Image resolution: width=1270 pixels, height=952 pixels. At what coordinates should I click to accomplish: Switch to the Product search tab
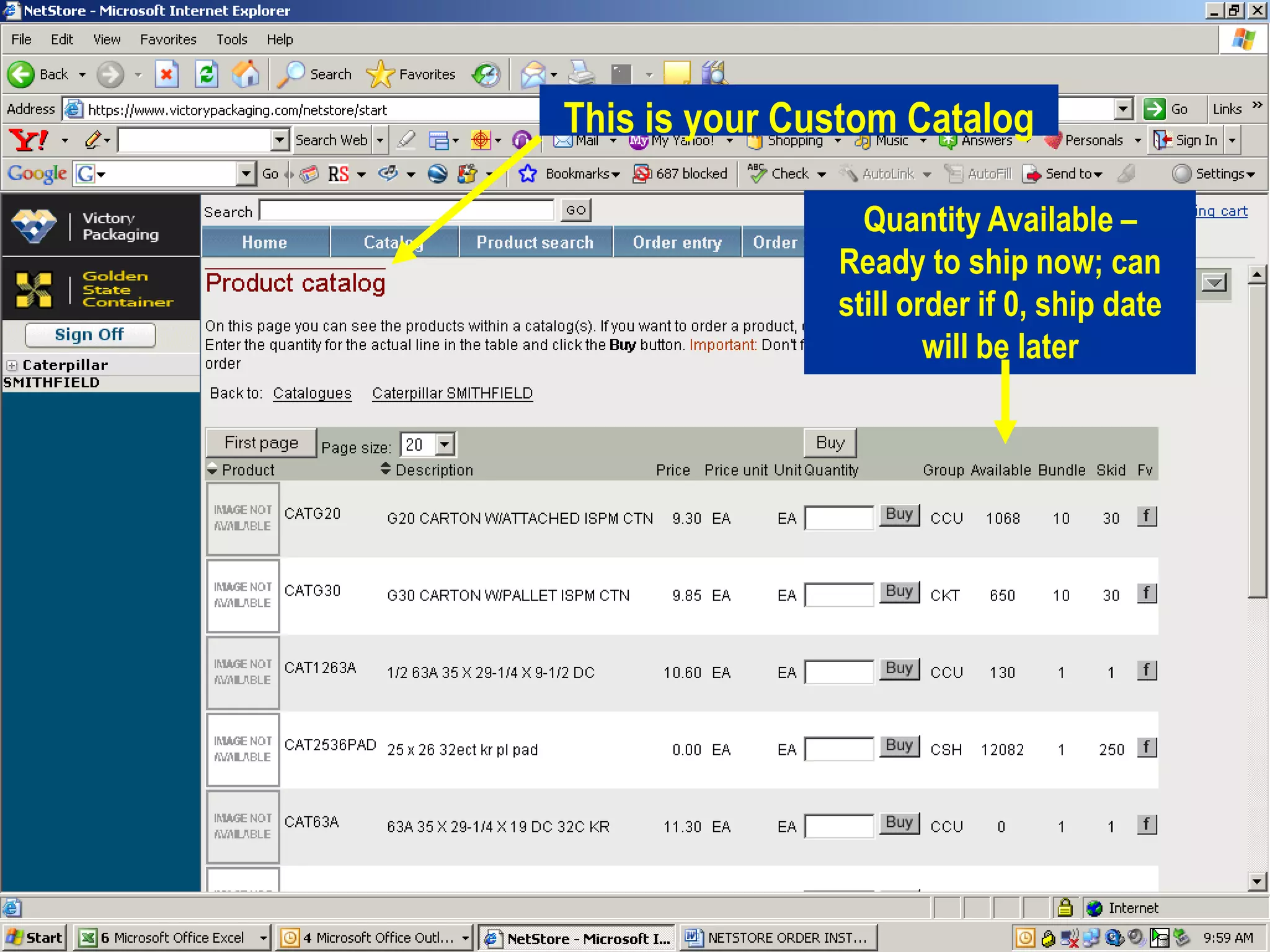(535, 242)
